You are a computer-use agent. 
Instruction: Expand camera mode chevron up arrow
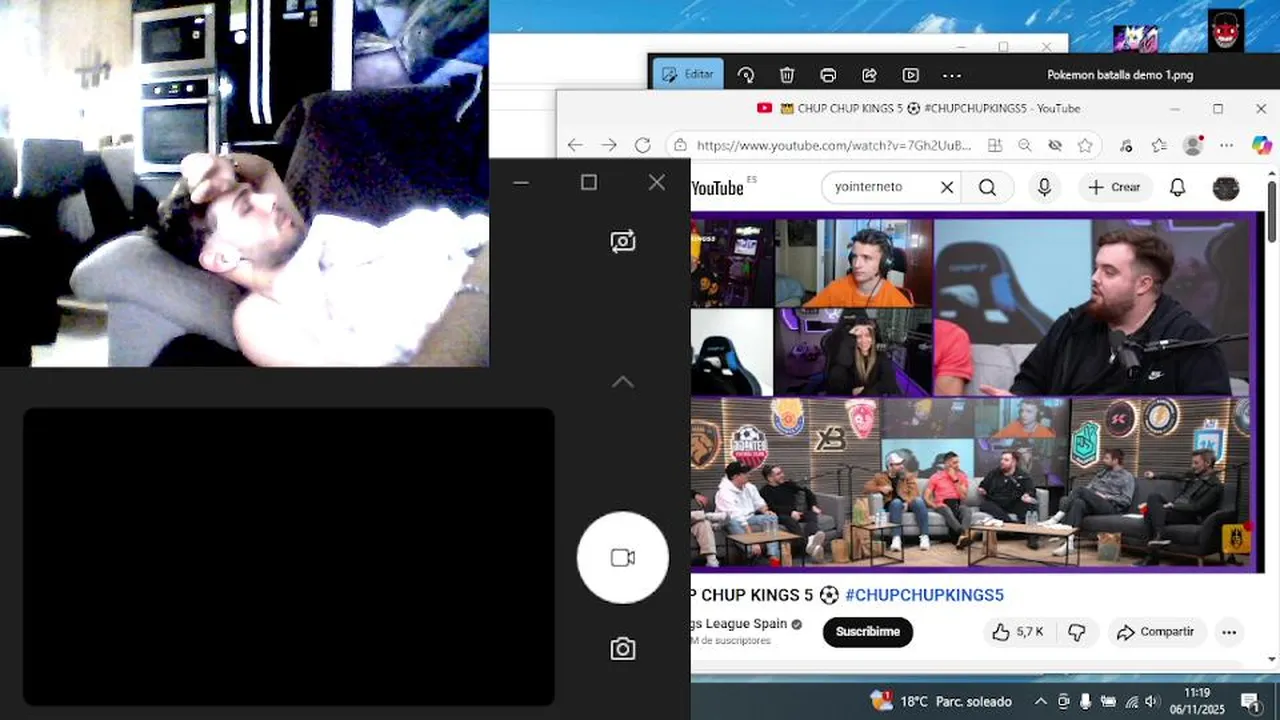click(x=622, y=382)
